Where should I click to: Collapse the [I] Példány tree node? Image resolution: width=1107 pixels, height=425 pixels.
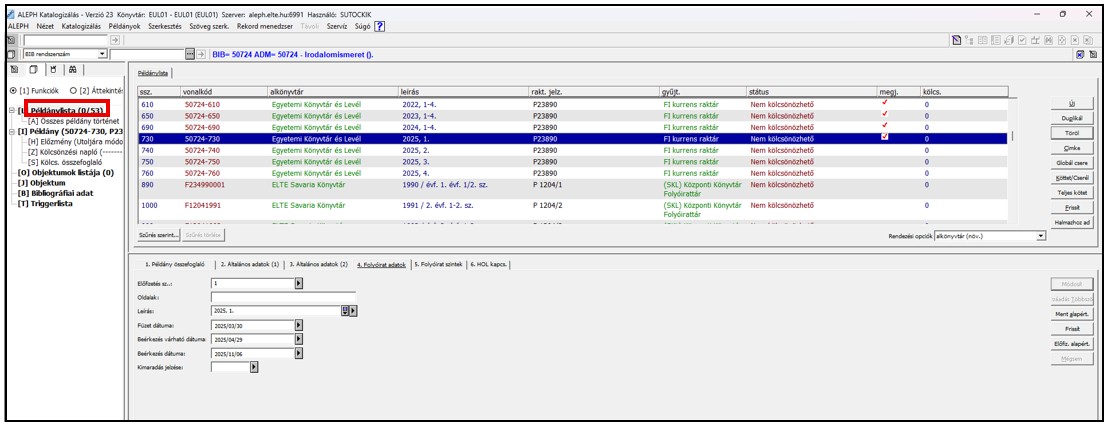pyautogui.click(x=12, y=131)
